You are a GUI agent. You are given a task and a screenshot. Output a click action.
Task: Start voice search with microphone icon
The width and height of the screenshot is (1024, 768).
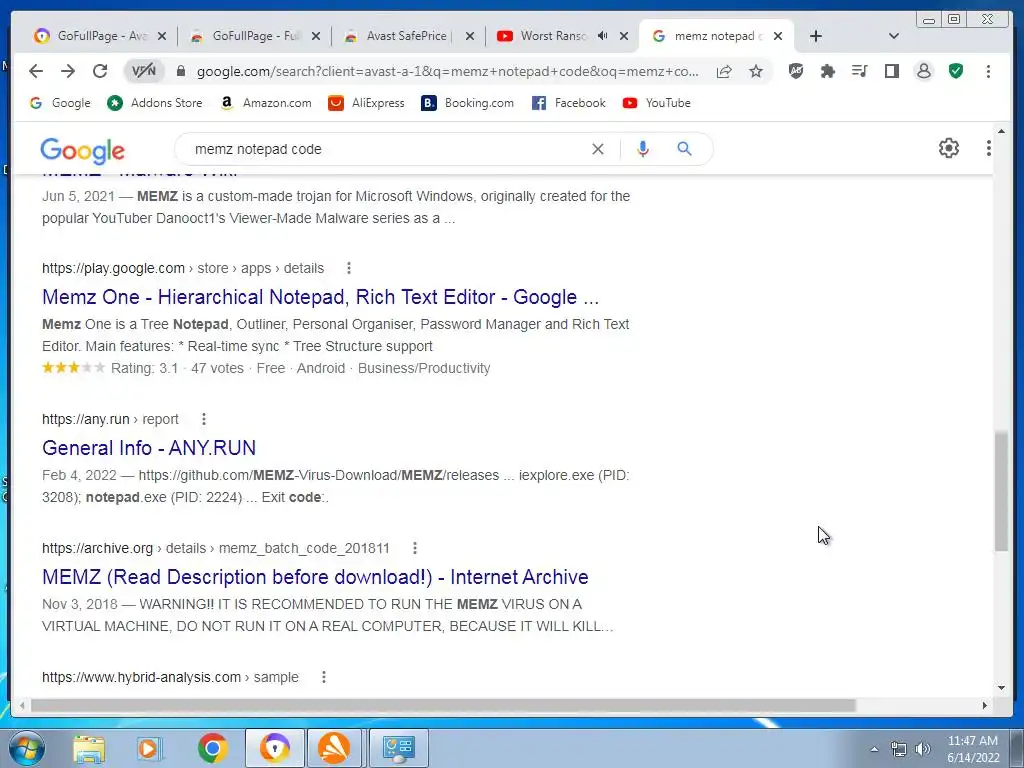click(x=643, y=149)
